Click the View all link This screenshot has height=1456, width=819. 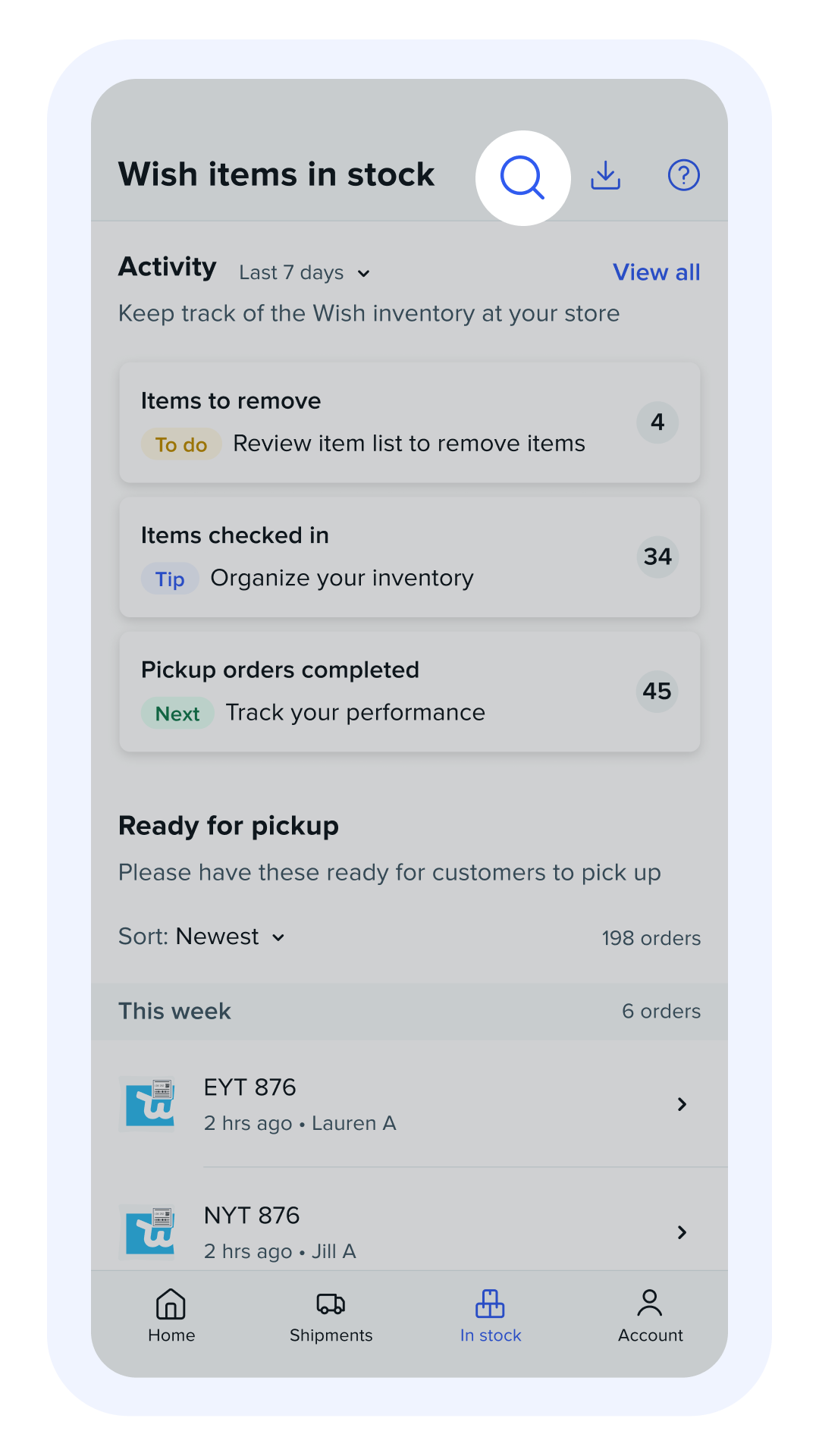click(x=656, y=272)
